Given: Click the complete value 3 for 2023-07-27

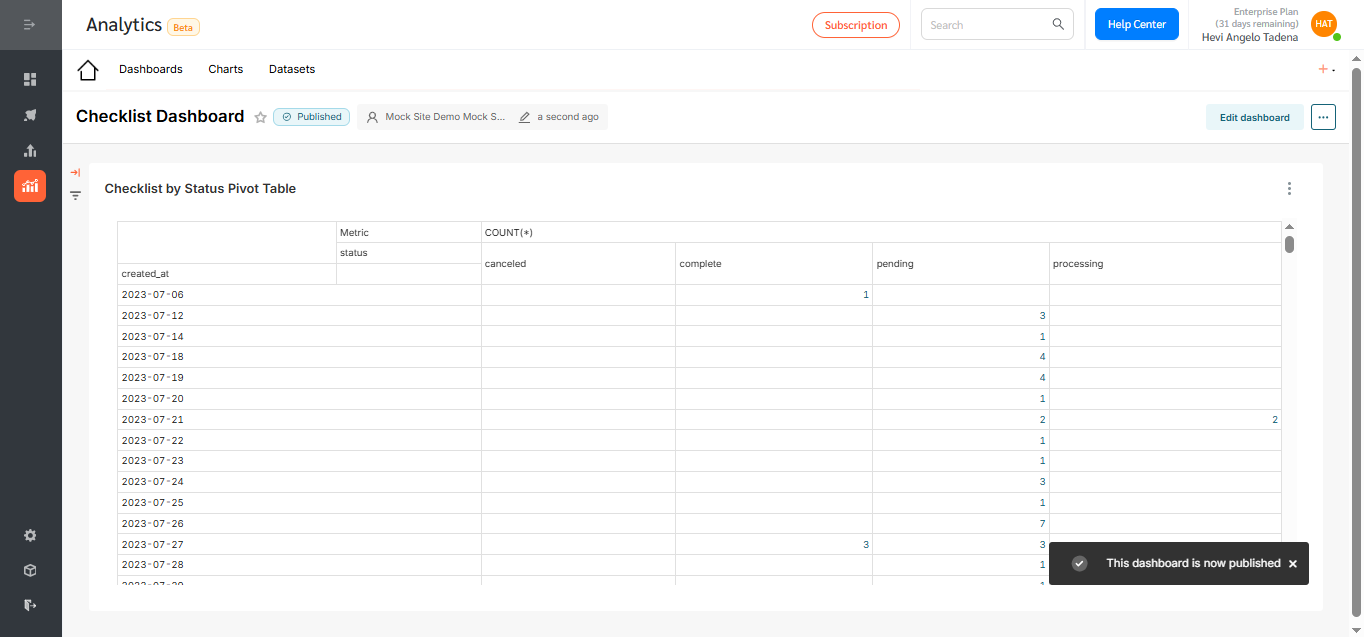Looking at the screenshot, I should pos(866,545).
